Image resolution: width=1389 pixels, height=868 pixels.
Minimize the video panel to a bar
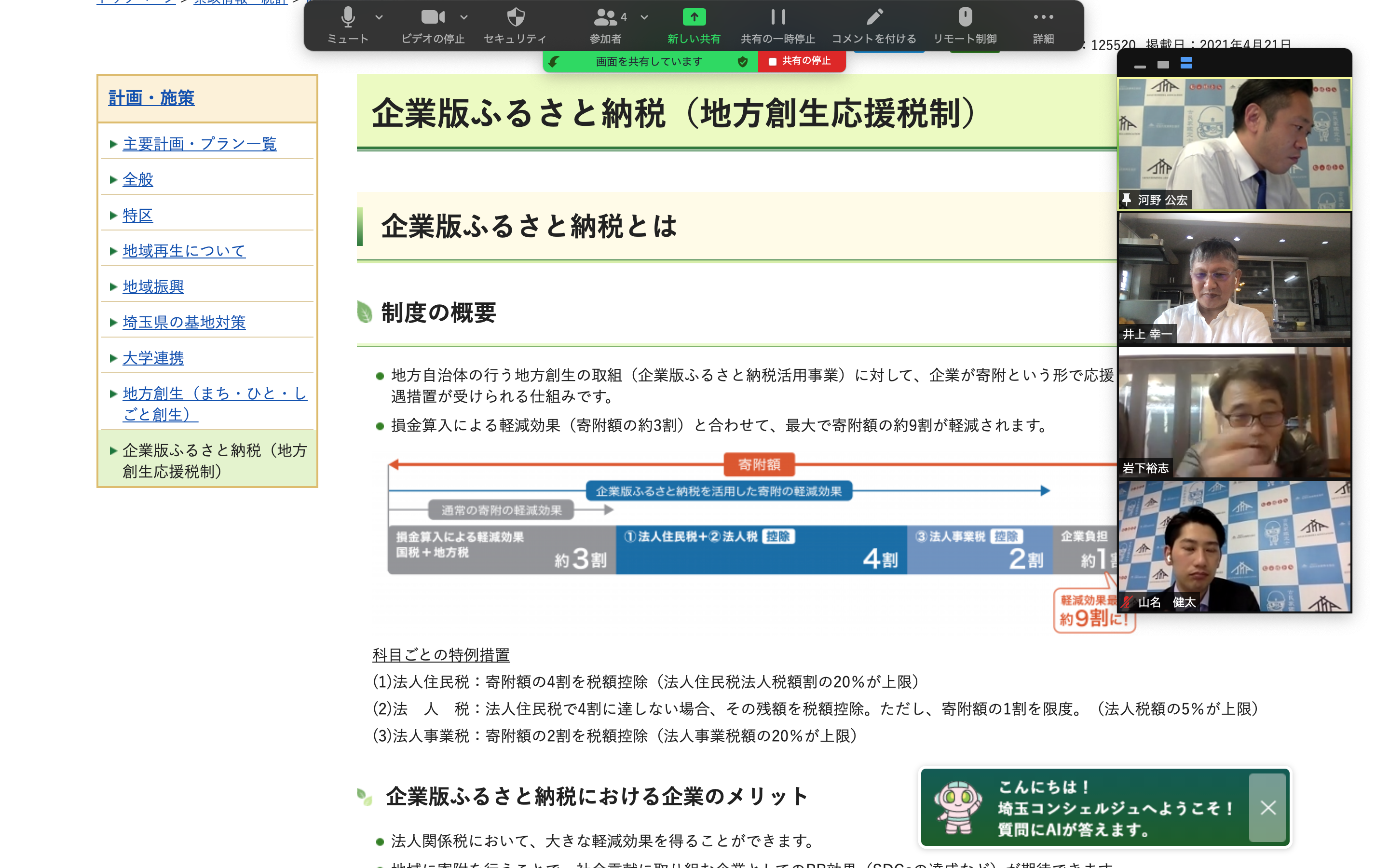(x=1140, y=67)
